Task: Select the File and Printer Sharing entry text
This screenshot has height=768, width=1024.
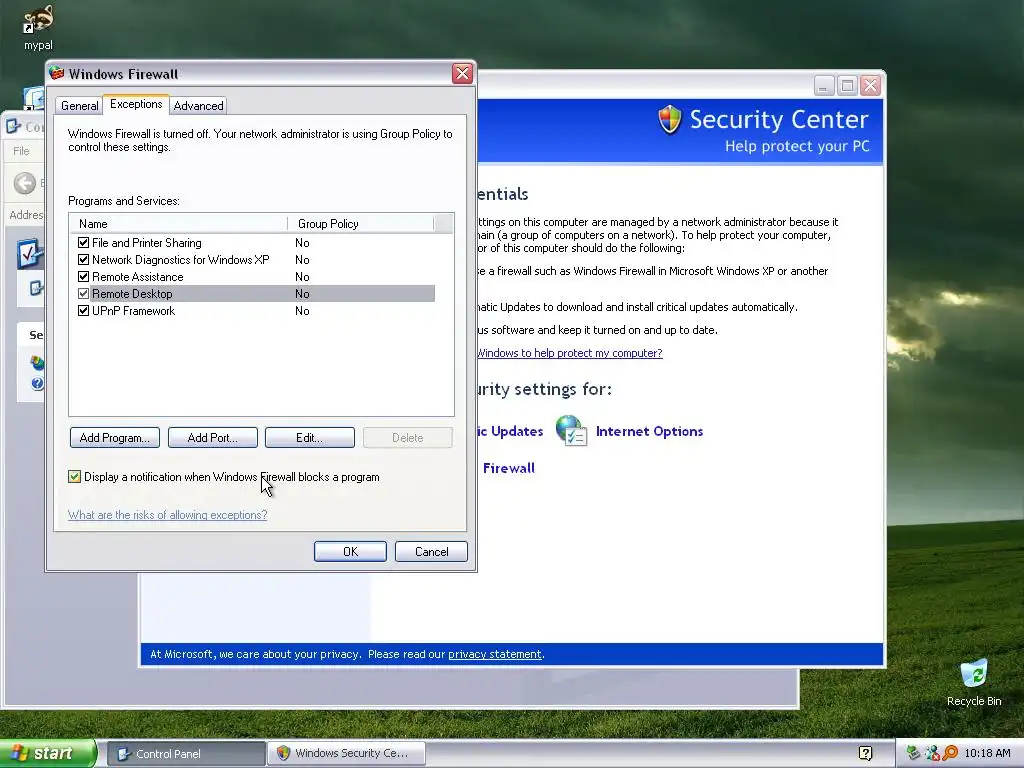Action: click(x=146, y=243)
